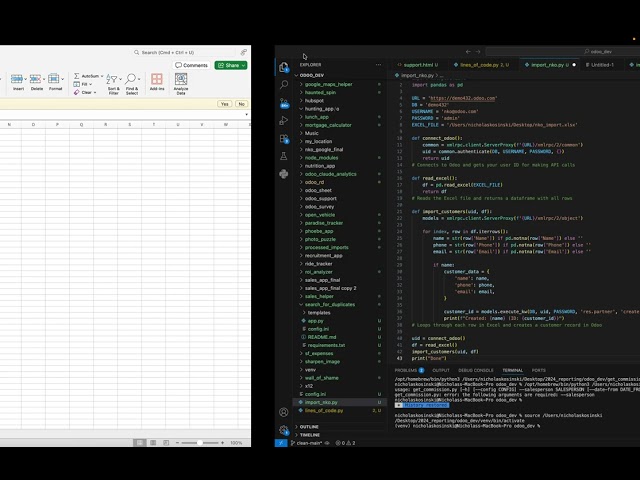
Task: Click the clean-main branch in status bar
Action: click(x=306, y=443)
